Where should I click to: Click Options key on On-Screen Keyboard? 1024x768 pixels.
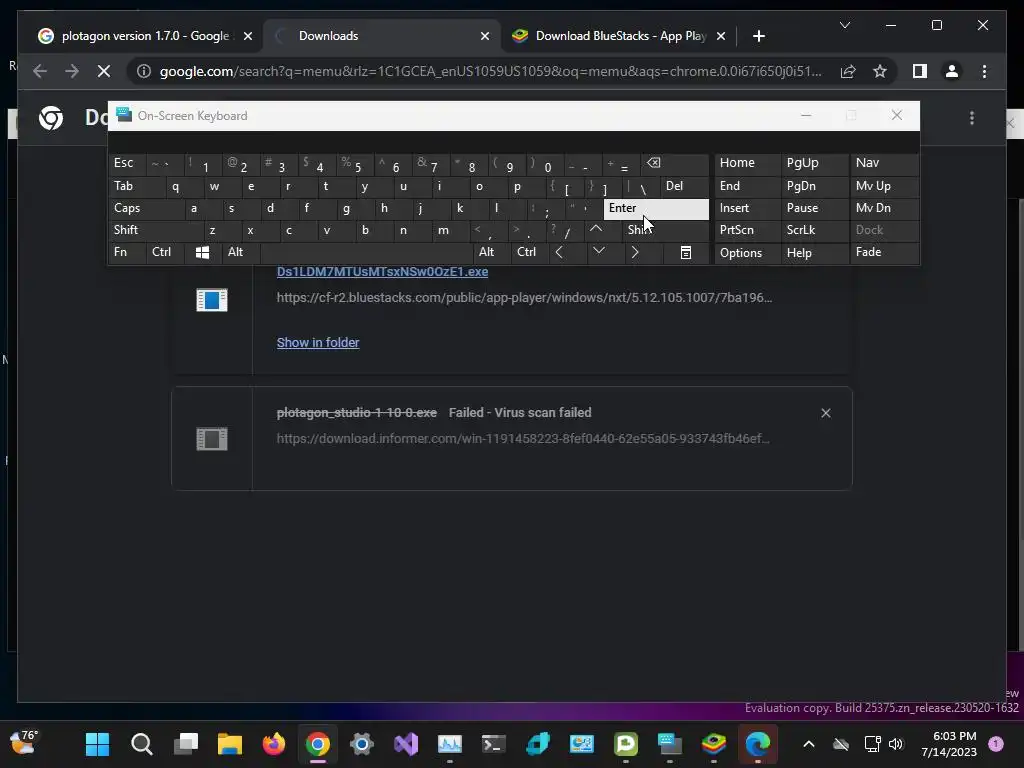[747, 253]
